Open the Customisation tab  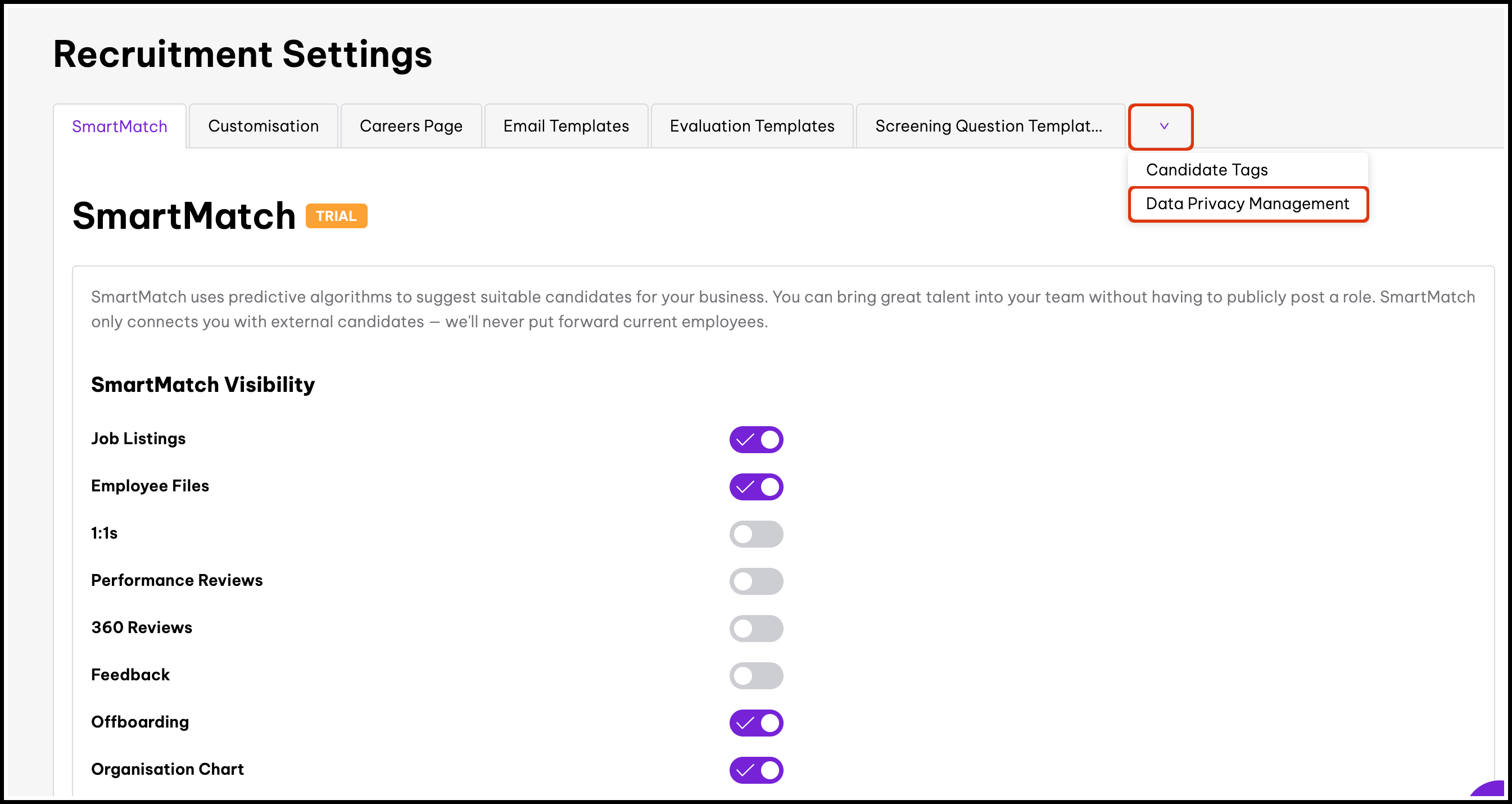264,127
